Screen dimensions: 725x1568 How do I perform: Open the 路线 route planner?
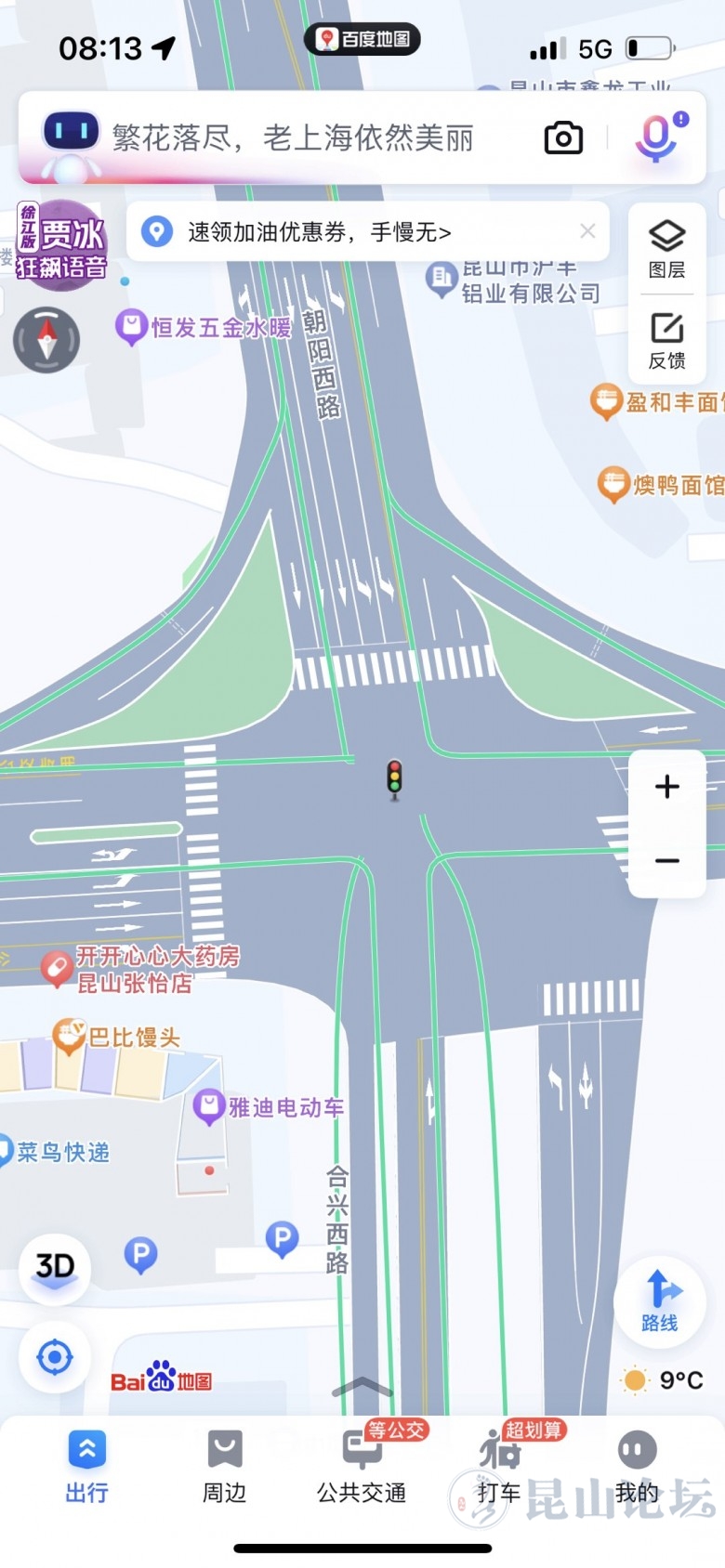tap(660, 1300)
